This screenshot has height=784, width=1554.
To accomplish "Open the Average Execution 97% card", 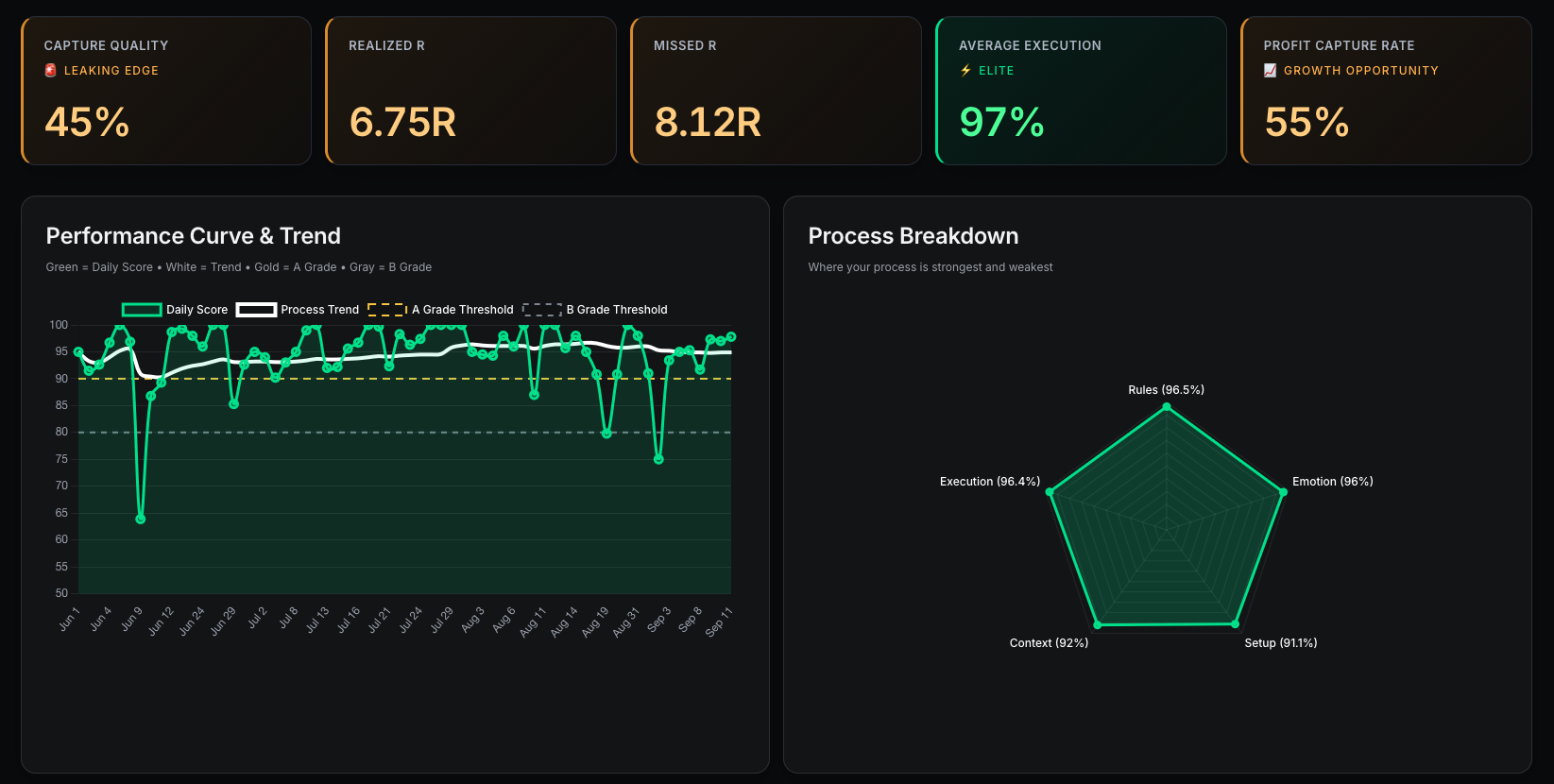I will (1081, 91).
